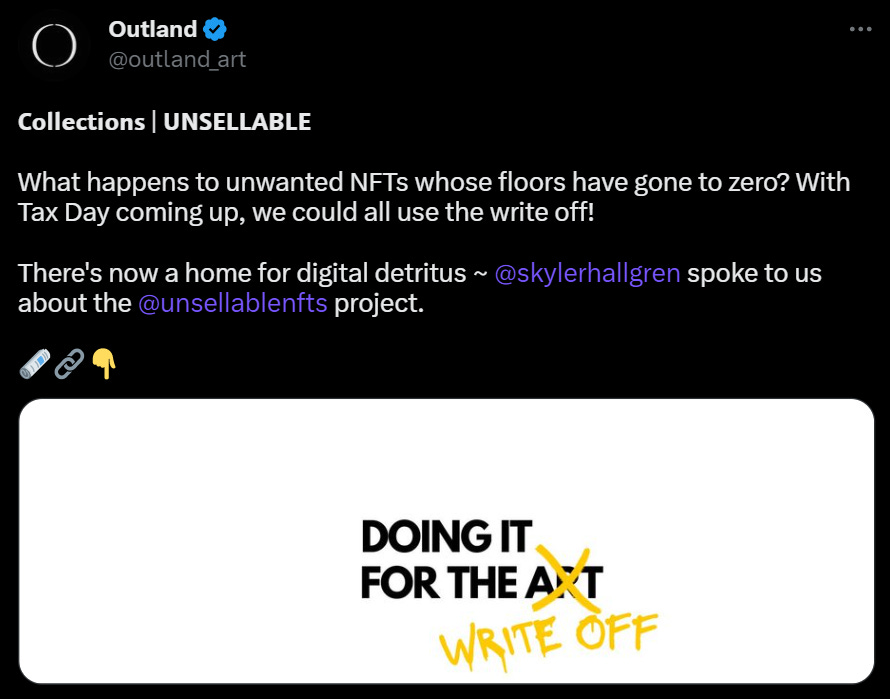Click the Tax Day write off sentence

click(305, 213)
